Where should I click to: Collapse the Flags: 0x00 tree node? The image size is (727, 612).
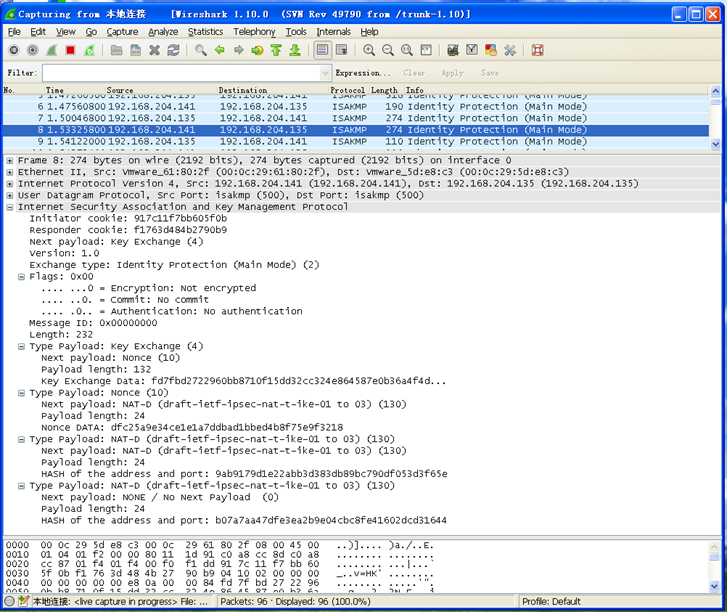(22, 276)
